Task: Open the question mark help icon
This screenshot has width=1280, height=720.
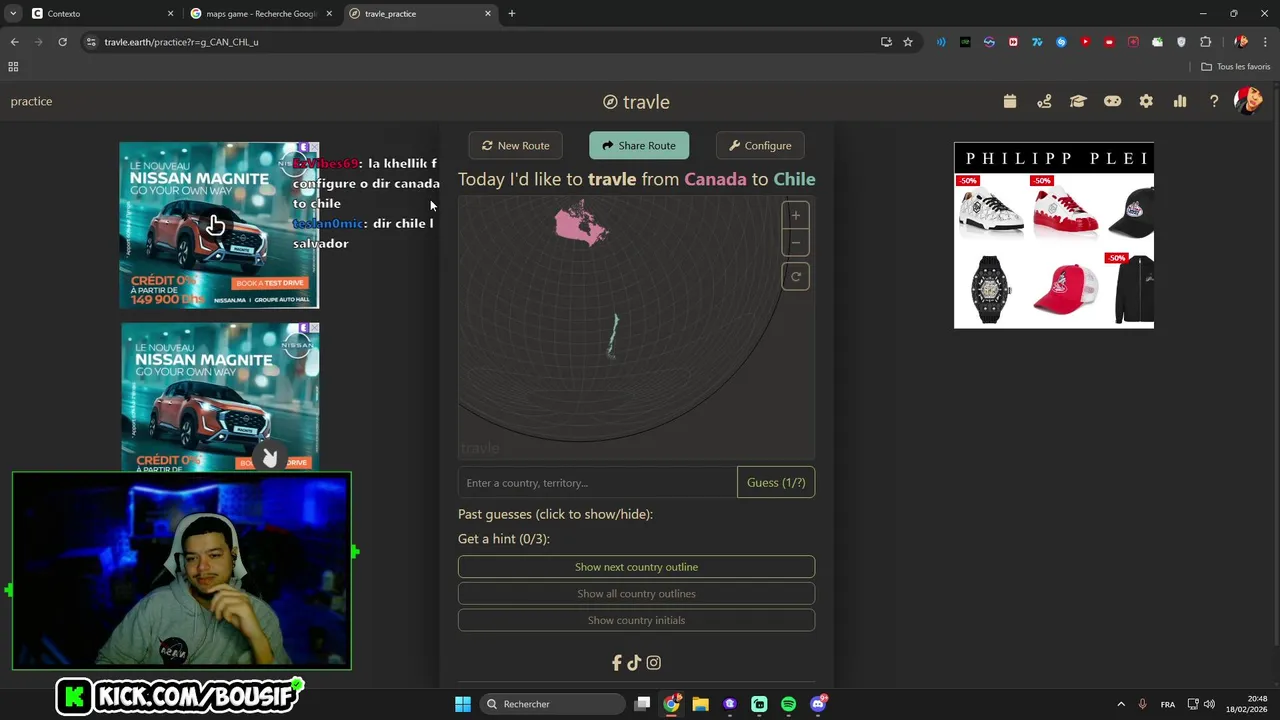Action: point(1214,101)
